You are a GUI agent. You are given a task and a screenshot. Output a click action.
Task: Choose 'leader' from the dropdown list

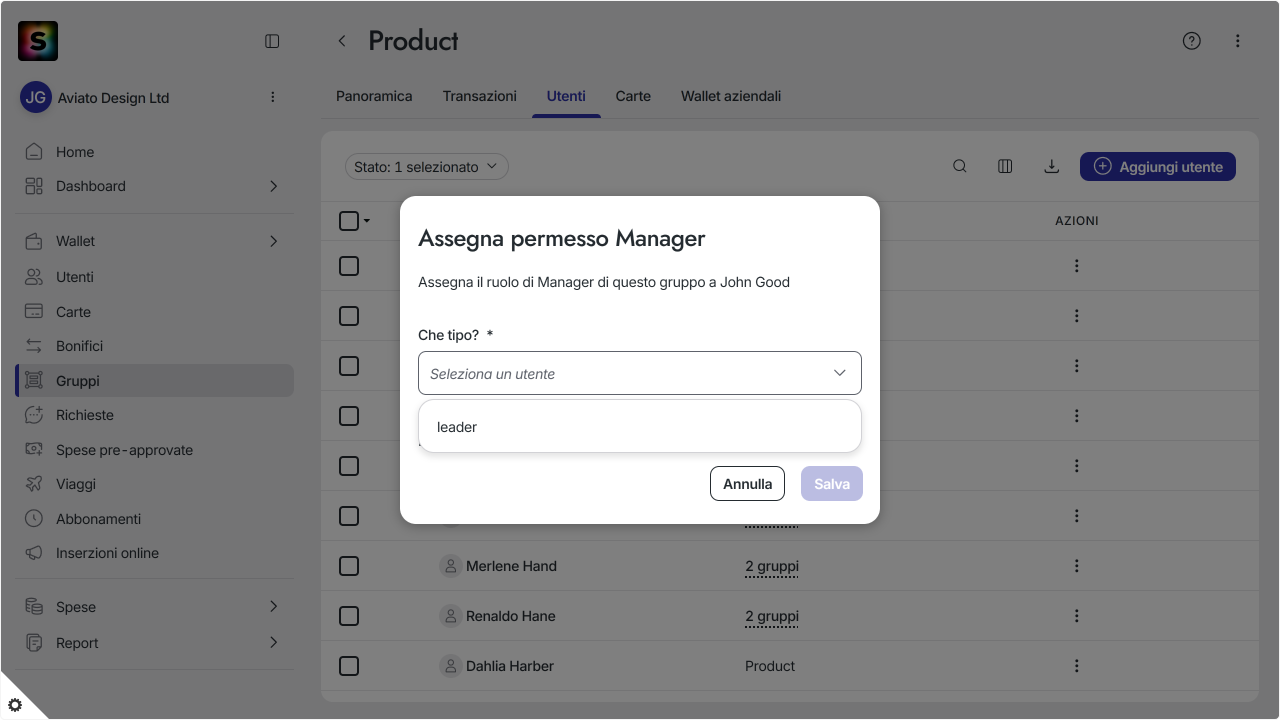coord(640,427)
